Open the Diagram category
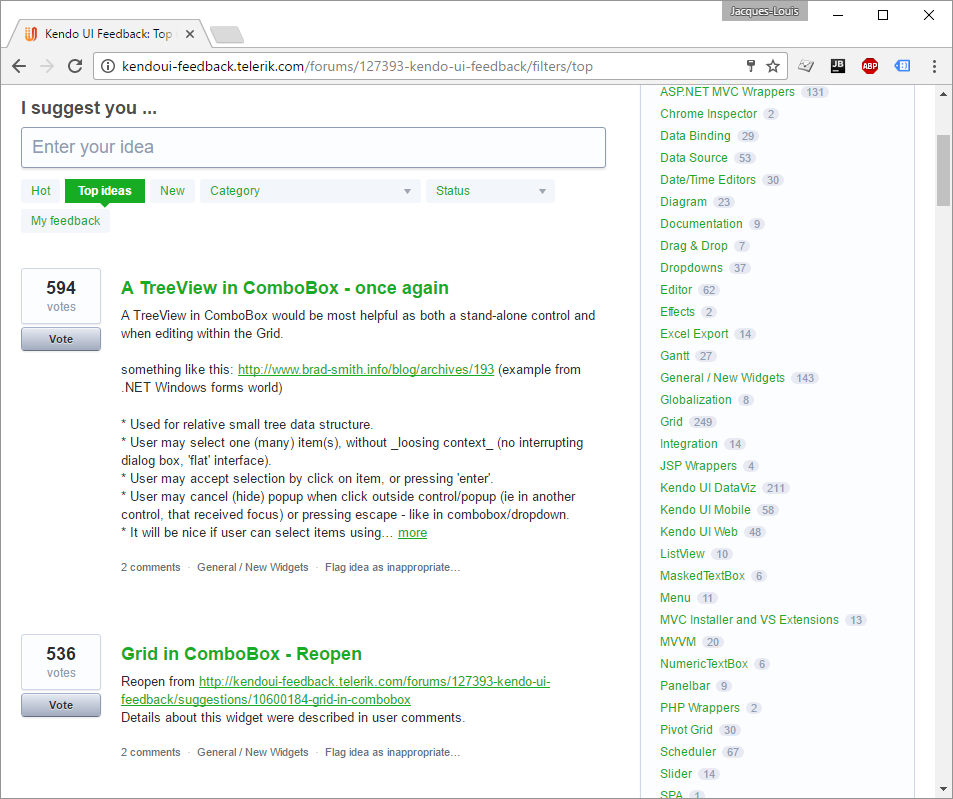The height and width of the screenshot is (799, 953). pos(683,202)
